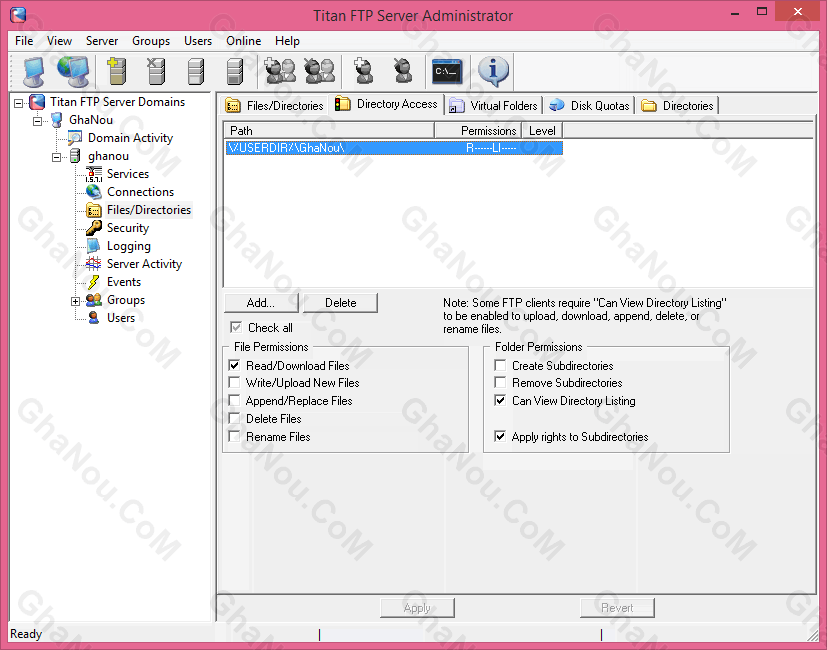The height and width of the screenshot is (650, 827).
Task: Collapse the GhaNou domain node
Action: (37, 121)
